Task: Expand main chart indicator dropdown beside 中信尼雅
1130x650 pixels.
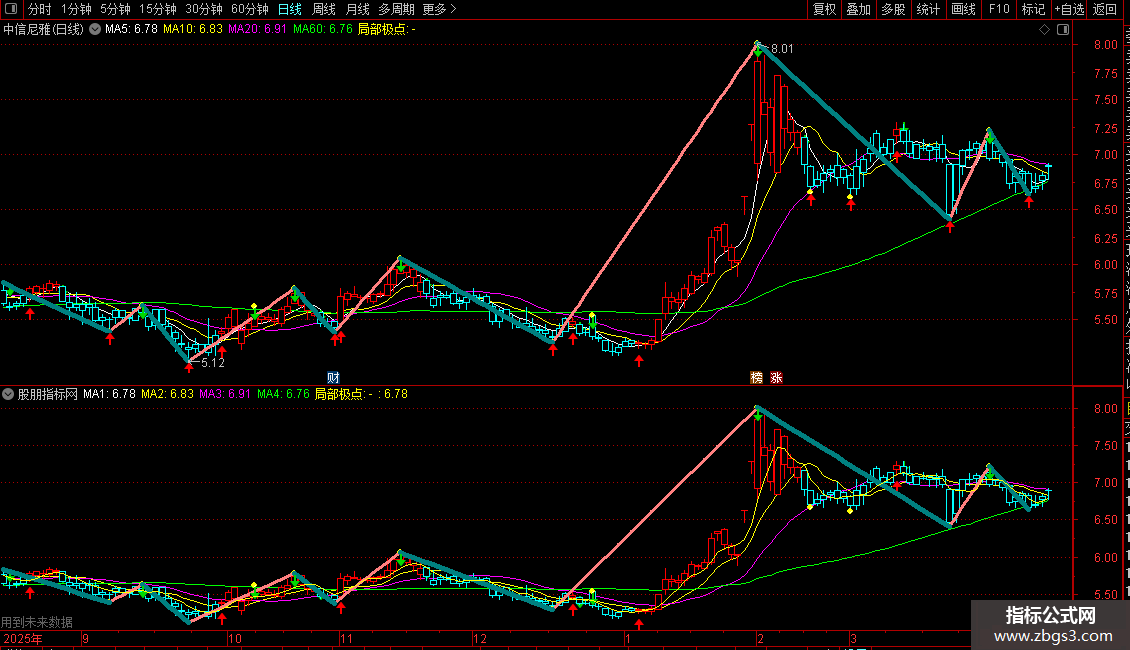Action: pos(94,30)
